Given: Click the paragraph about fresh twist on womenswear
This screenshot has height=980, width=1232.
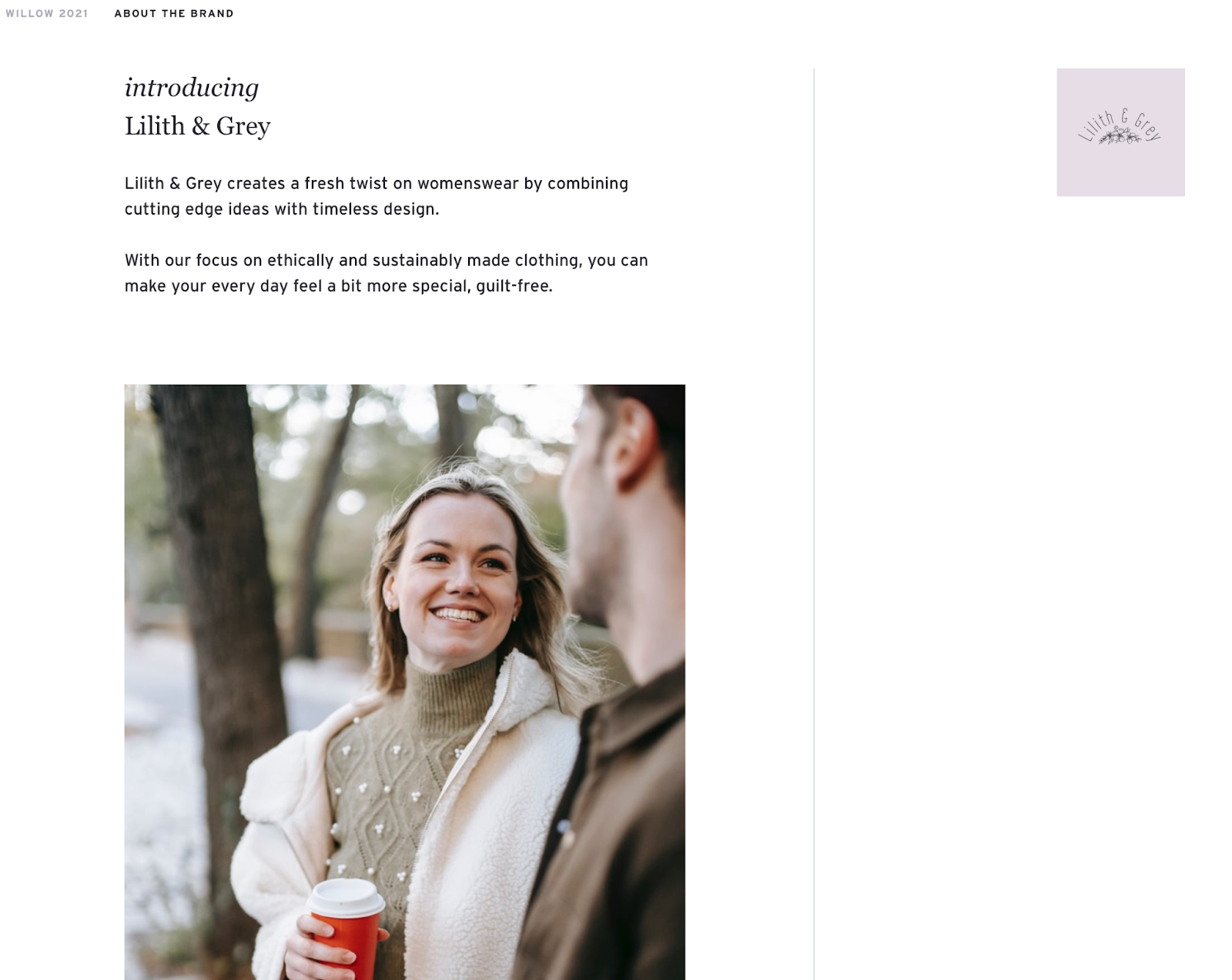Looking at the screenshot, I should [377, 196].
